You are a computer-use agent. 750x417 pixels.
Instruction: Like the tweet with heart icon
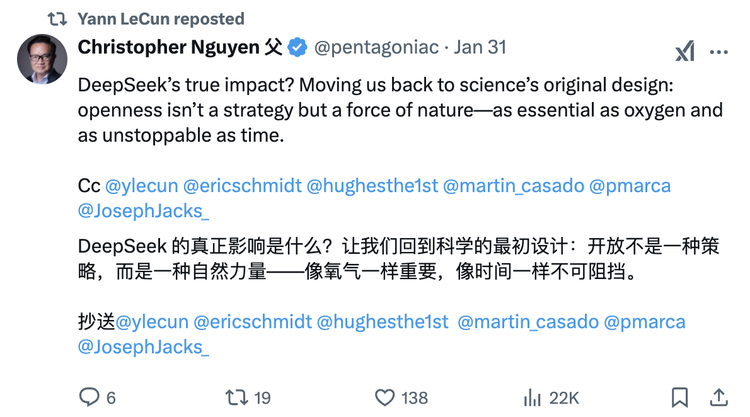[385, 397]
